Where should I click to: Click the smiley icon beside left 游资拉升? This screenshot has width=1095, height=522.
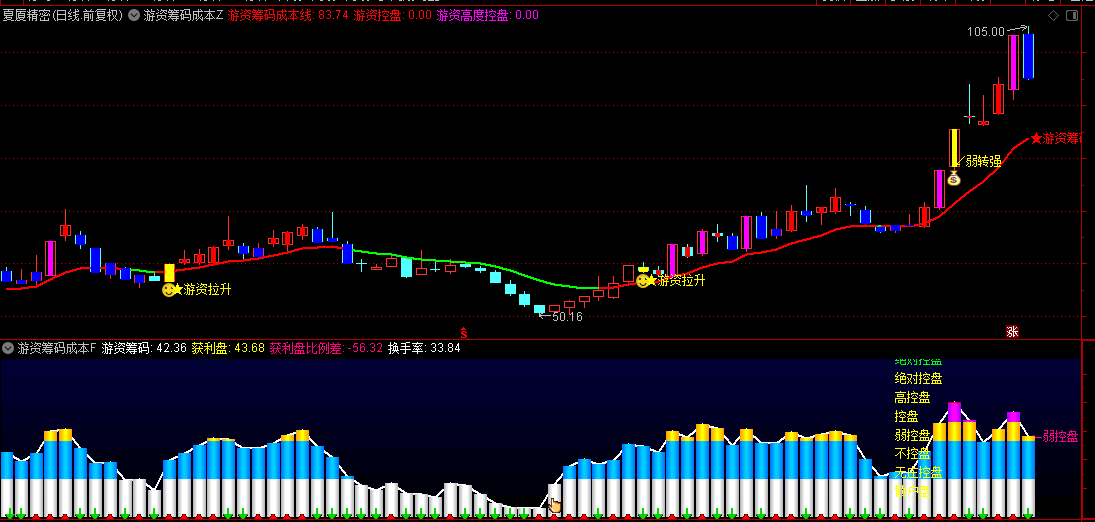point(168,289)
